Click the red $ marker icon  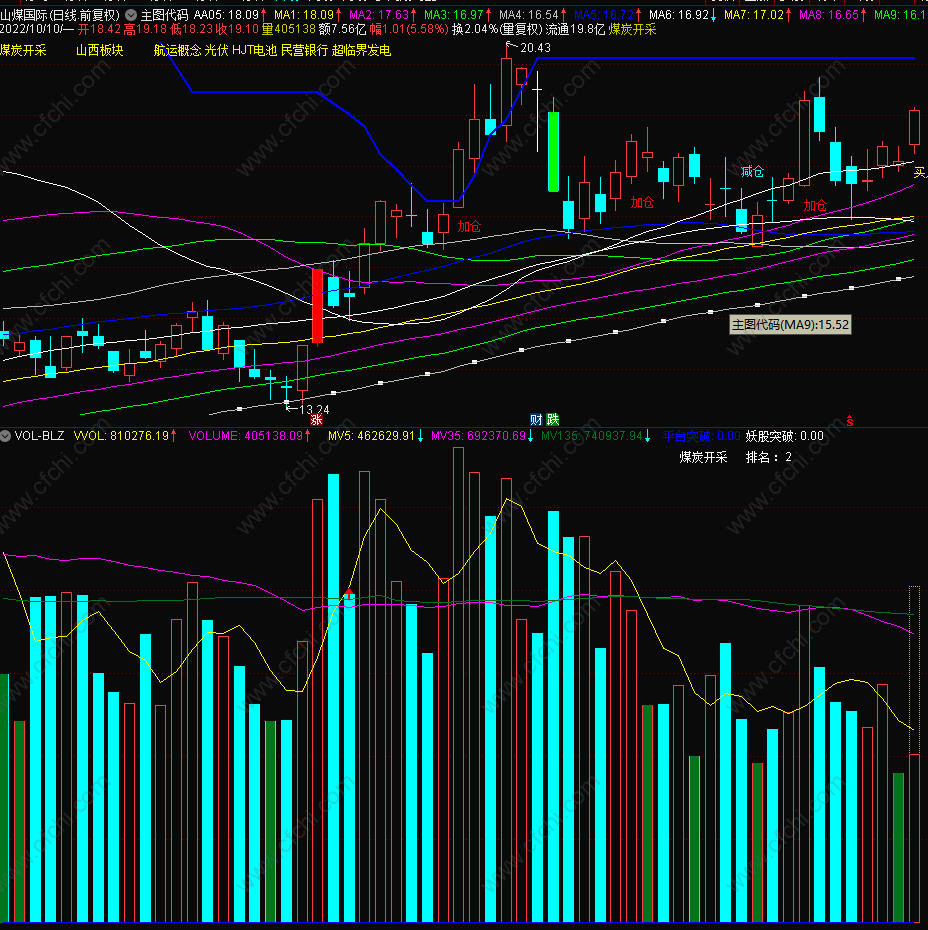click(x=850, y=421)
